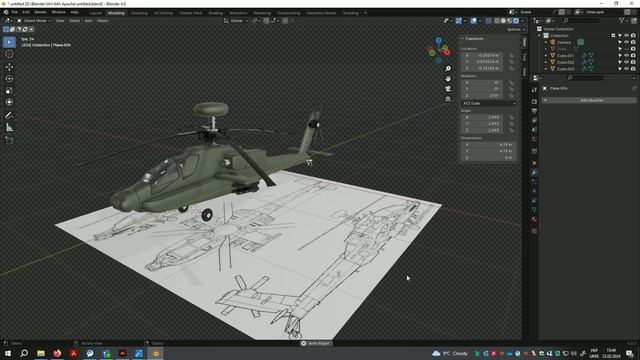Image resolution: width=640 pixels, height=360 pixels.
Task: Select the Transform tool
Action: tap(9, 102)
